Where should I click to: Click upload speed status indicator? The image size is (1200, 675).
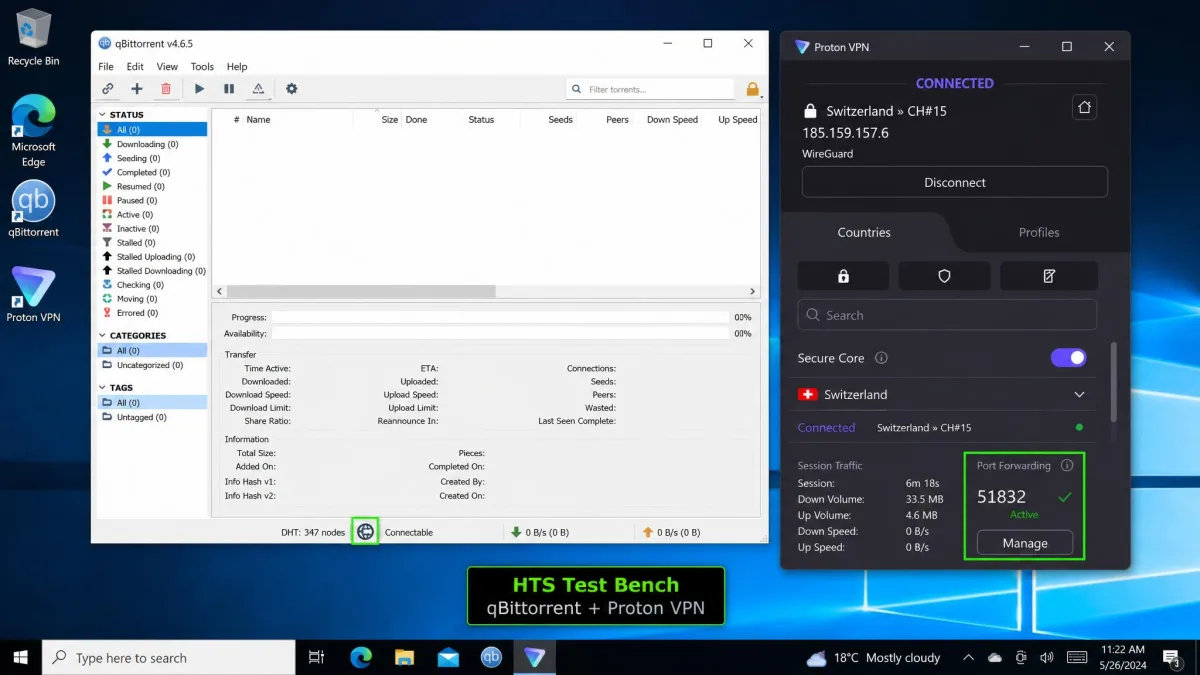coord(671,532)
